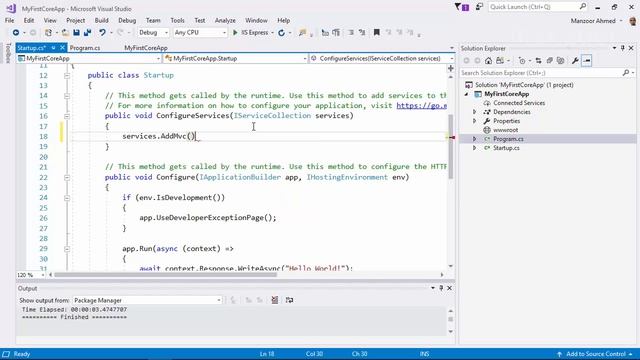Toggle Auto Hide pin on Output panel
The width and height of the screenshot is (640, 360).
click(x=441, y=288)
